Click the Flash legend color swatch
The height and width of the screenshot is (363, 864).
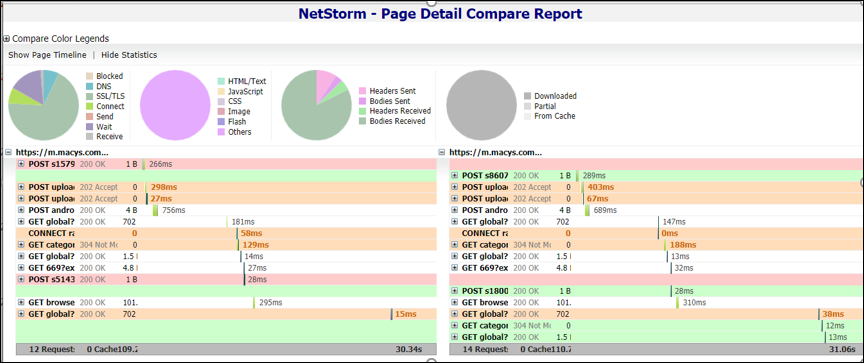pyautogui.click(x=222, y=122)
